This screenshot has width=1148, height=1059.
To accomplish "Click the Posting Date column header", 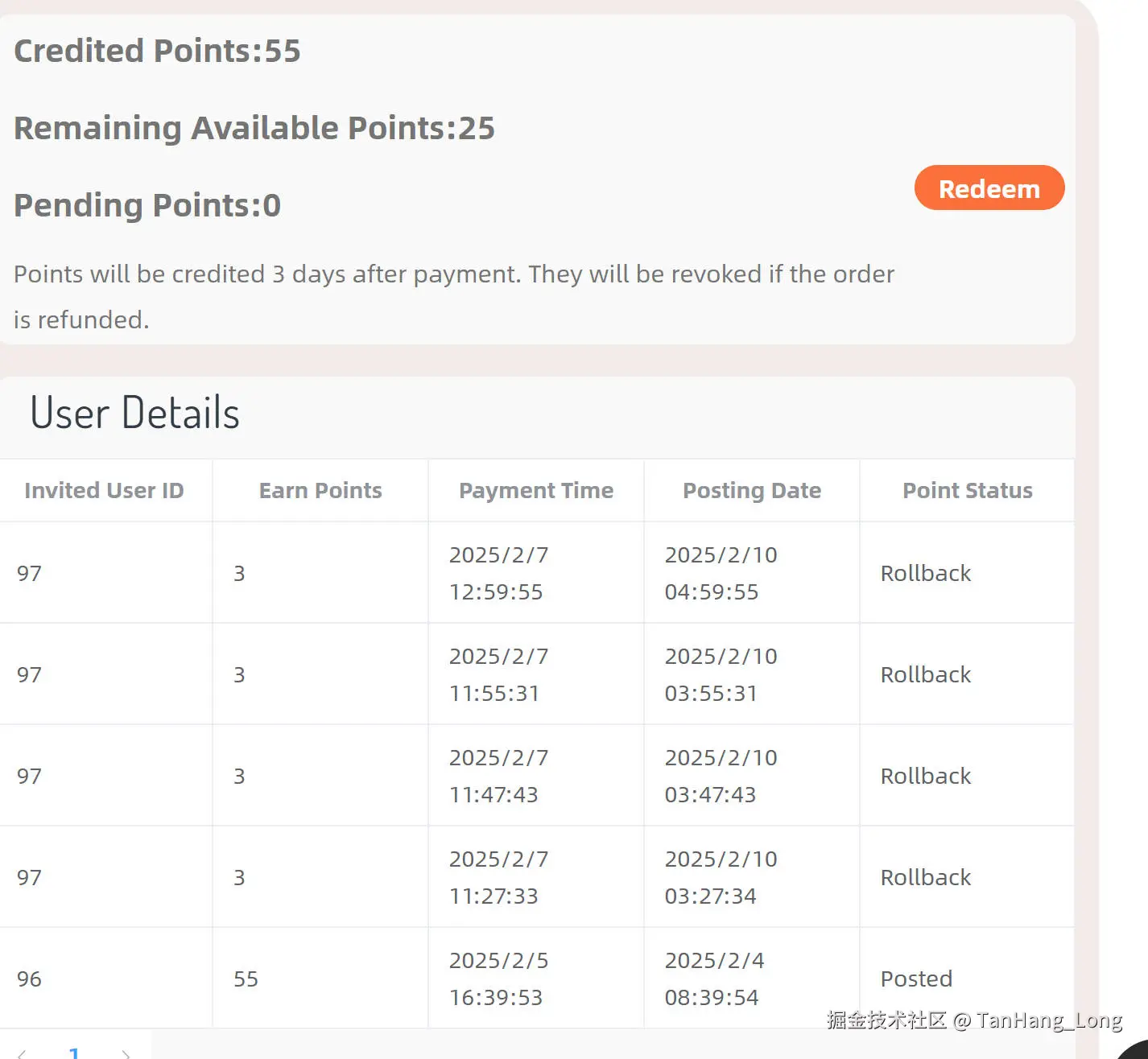I will coord(752,491).
